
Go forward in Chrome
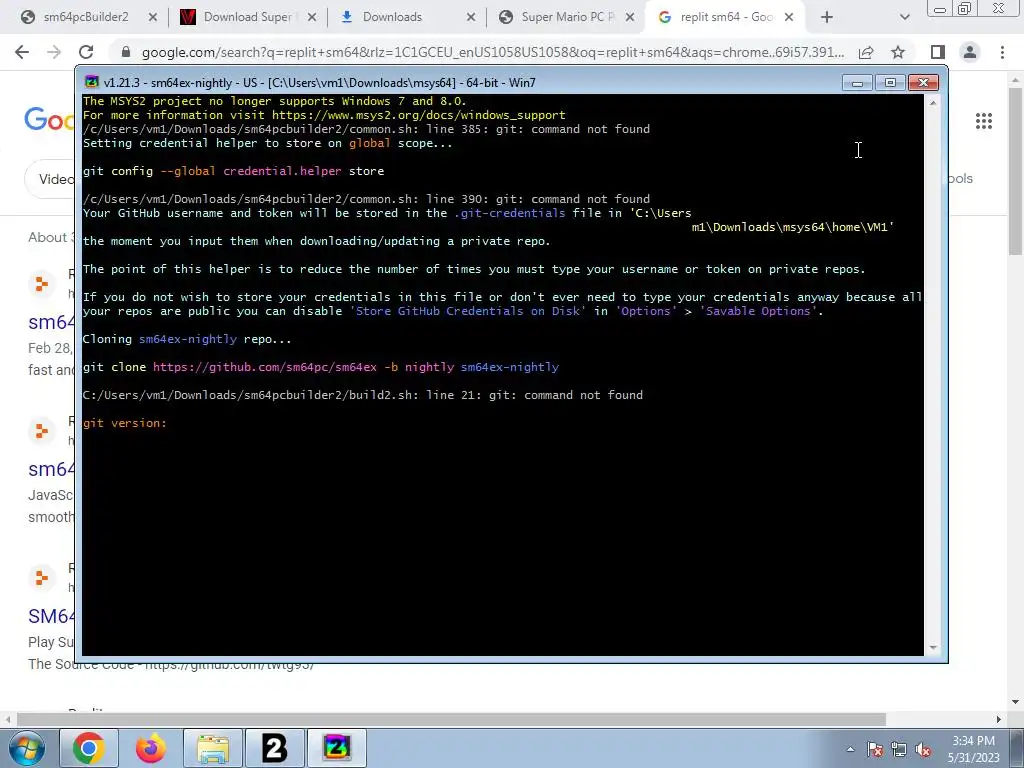54,52
